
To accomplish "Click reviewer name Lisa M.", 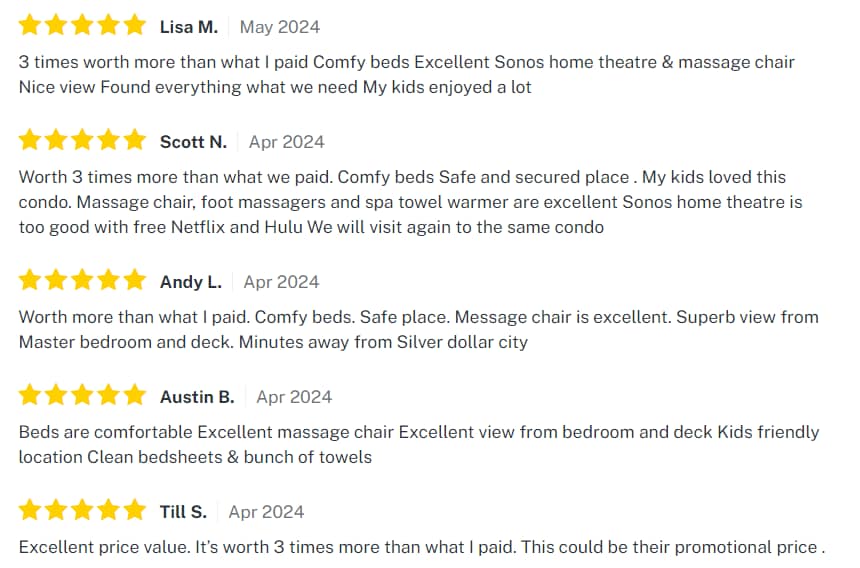I will [189, 27].
